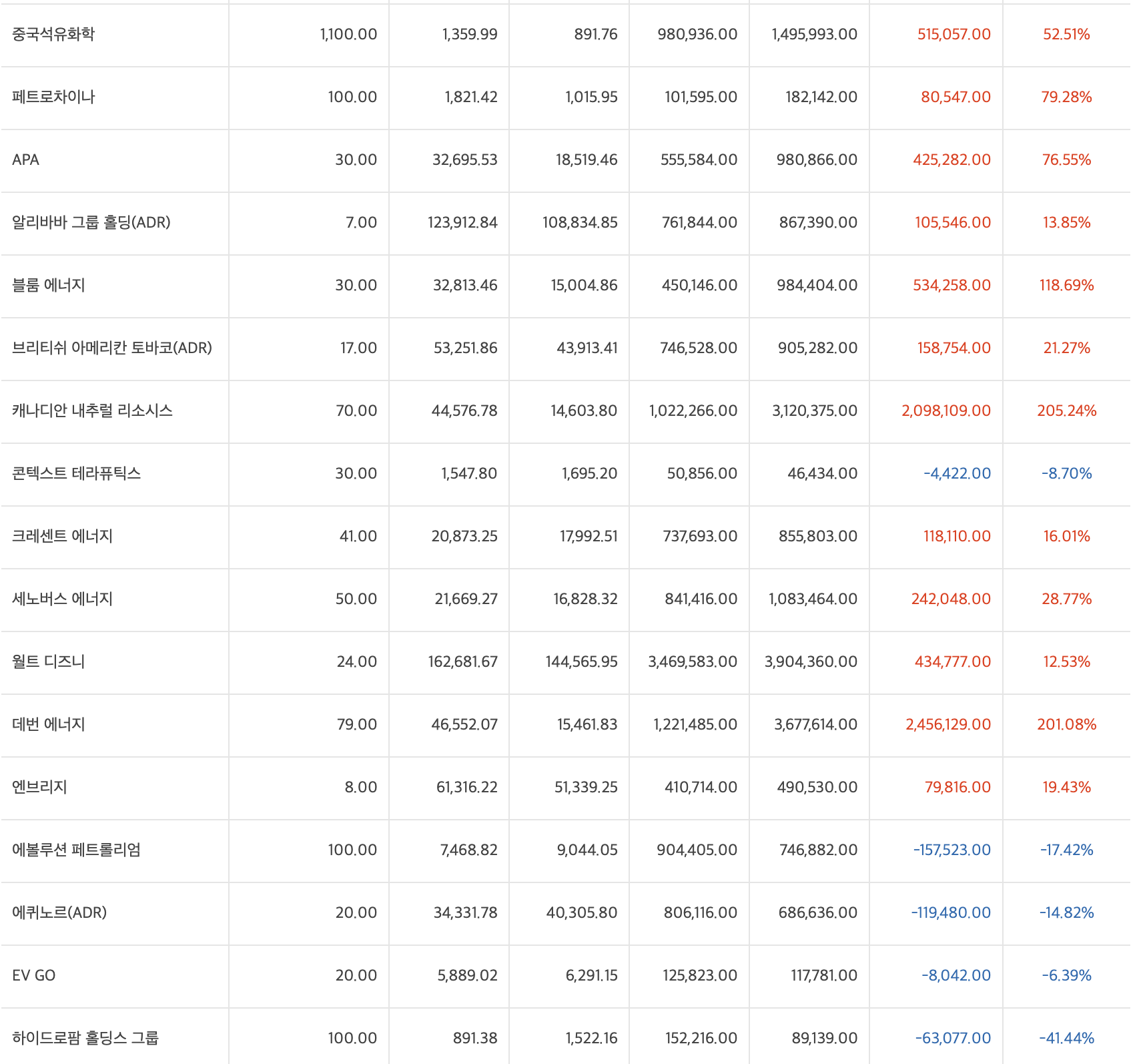Select the -8.70% return cell
Viewport: 1145px width, 1064px height.
coord(1066,473)
